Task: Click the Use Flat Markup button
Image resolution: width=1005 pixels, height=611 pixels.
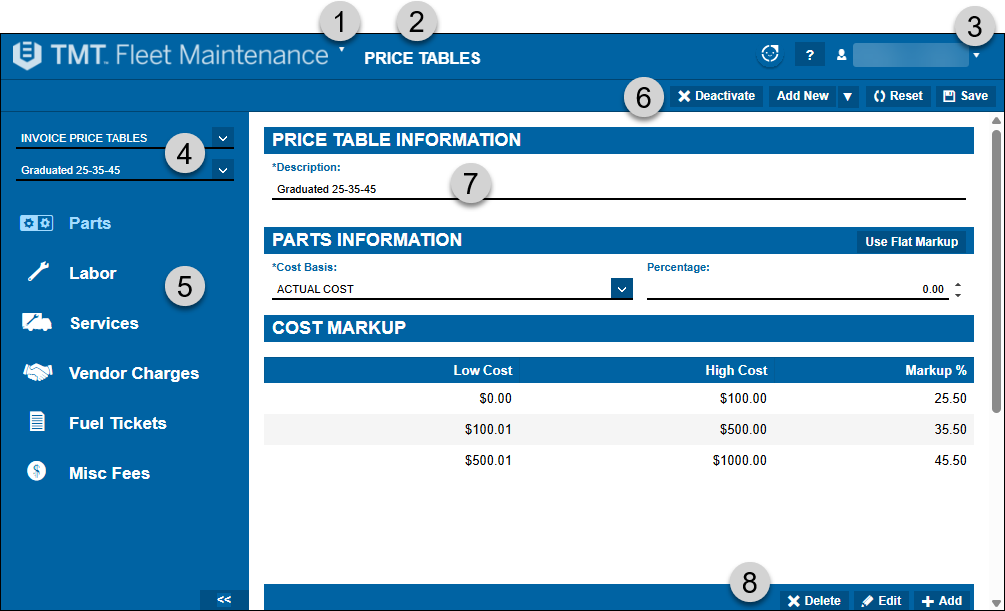Action: click(x=913, y=241)
